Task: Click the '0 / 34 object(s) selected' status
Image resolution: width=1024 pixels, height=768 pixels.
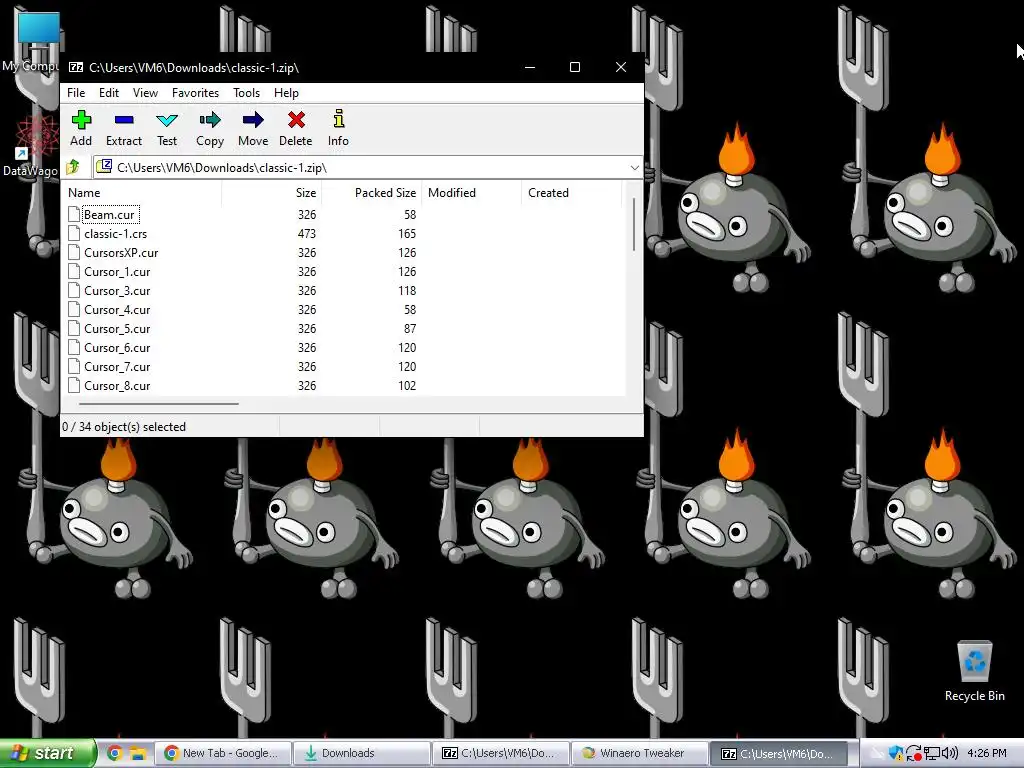Action: pos(124,426)
